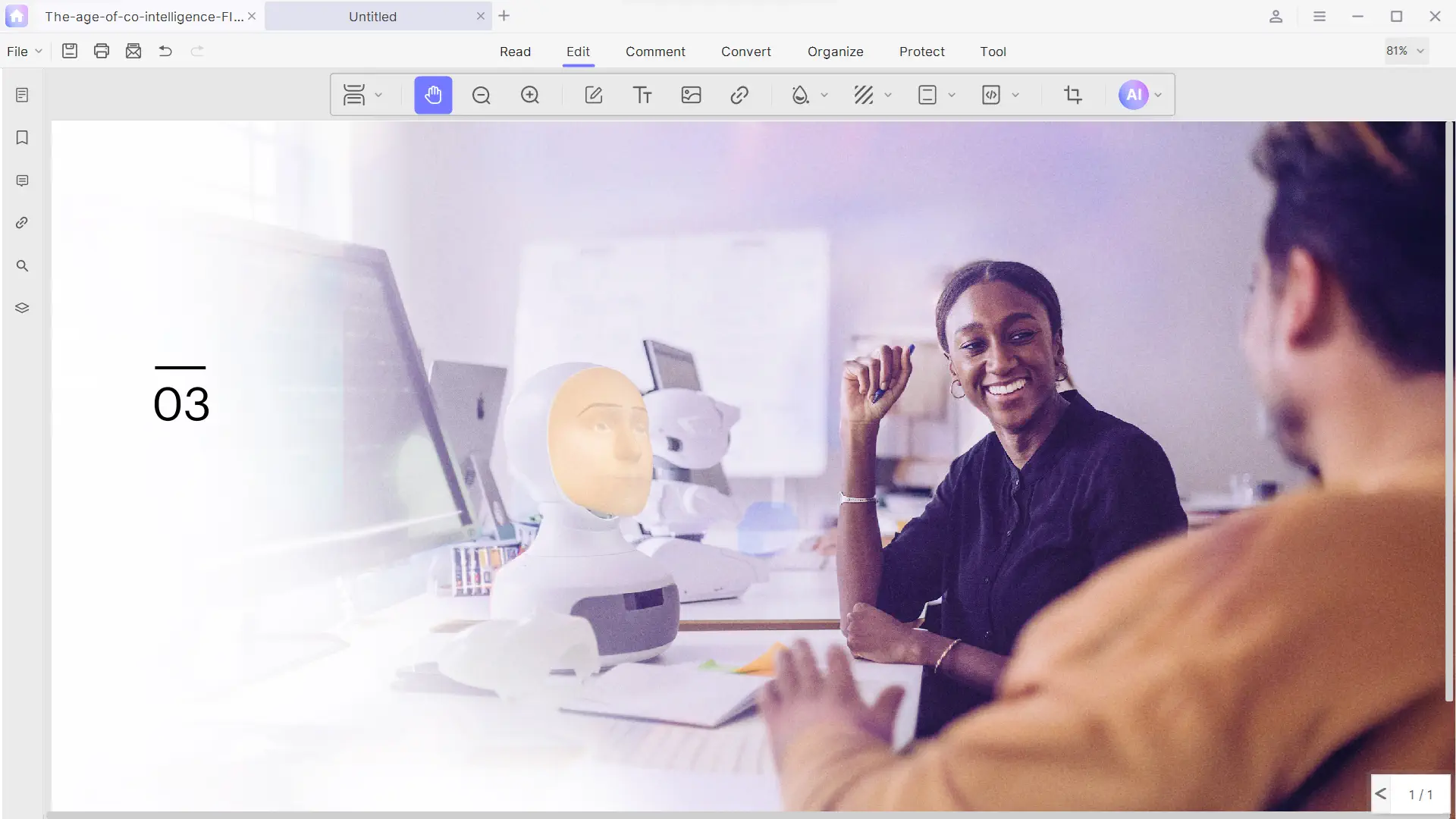Expand the File menu

[x=24, y=52]
